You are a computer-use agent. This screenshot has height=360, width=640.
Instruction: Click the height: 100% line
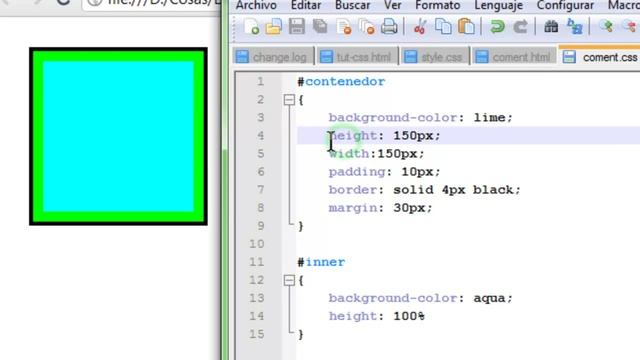377,316
